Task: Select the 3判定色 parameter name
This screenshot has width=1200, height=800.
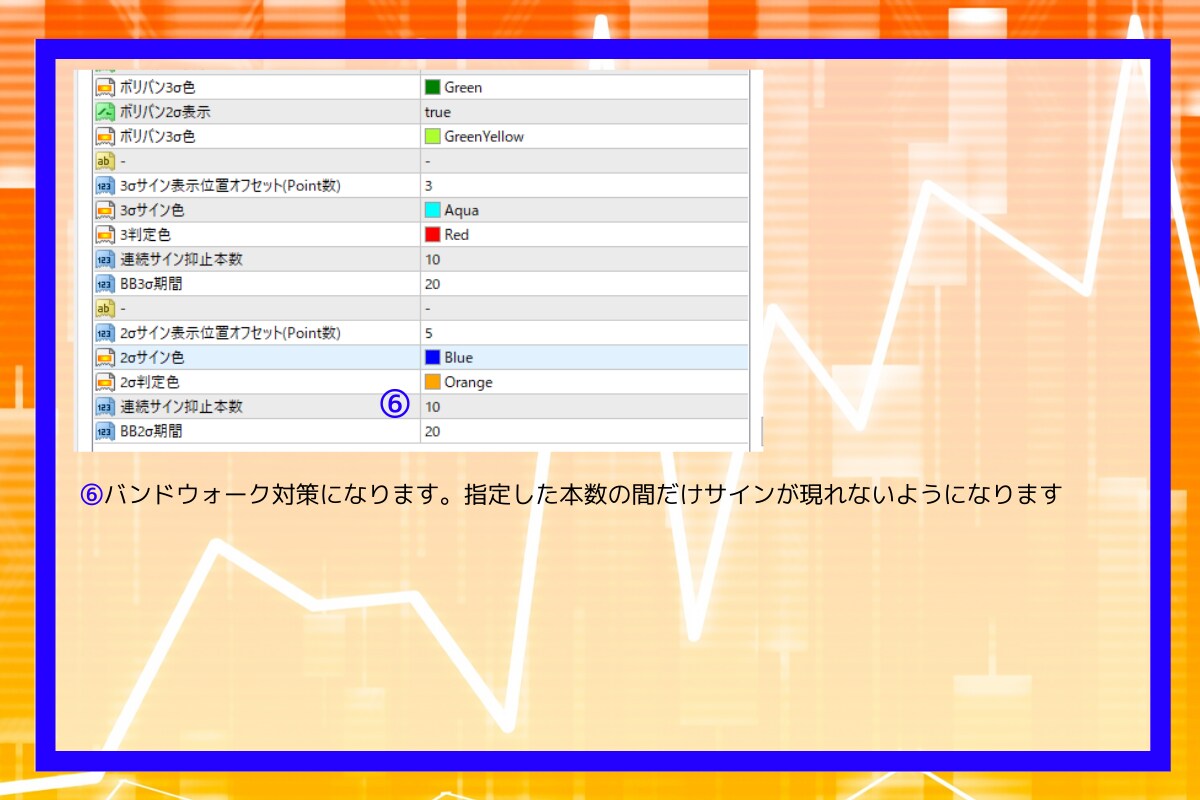Action: coord(145,234)
